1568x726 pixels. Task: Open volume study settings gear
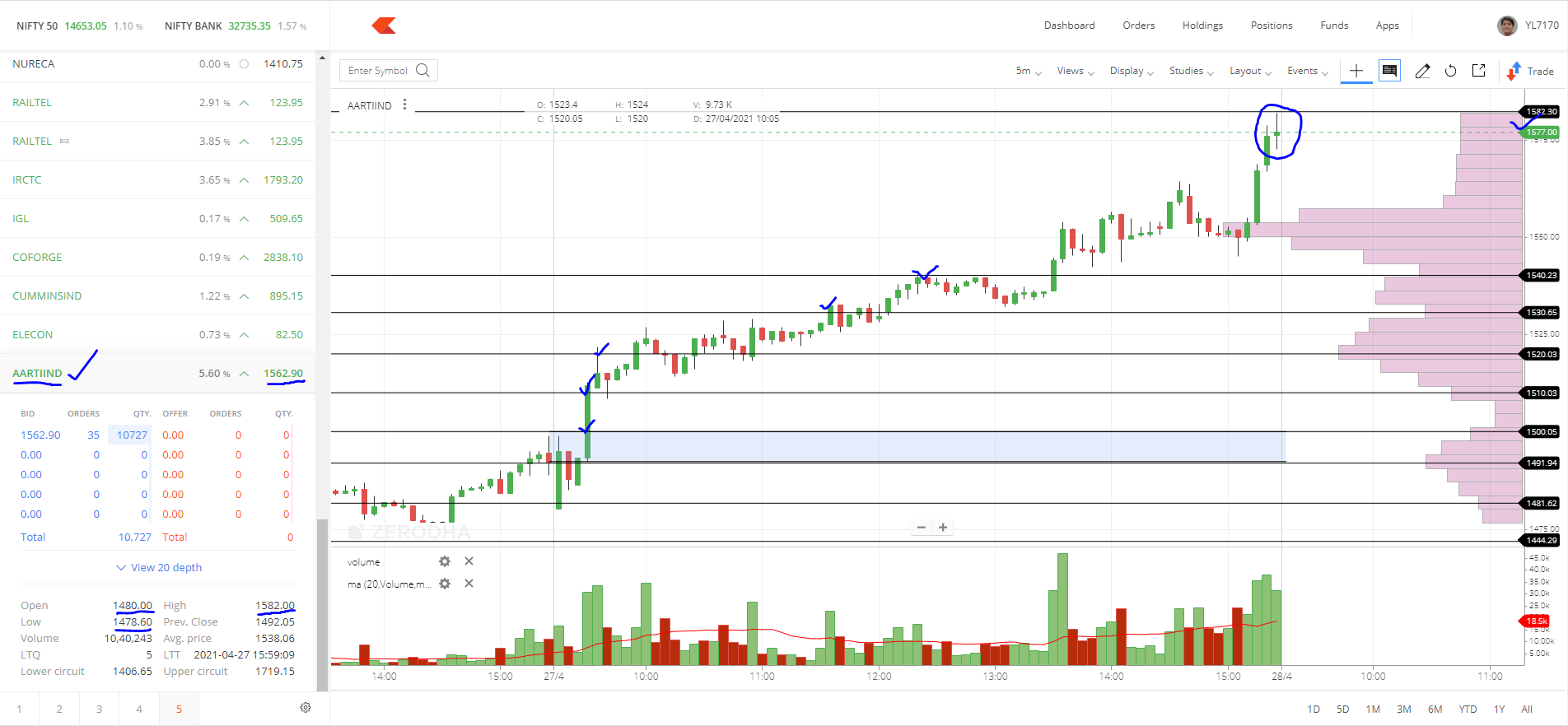[445, 561]
